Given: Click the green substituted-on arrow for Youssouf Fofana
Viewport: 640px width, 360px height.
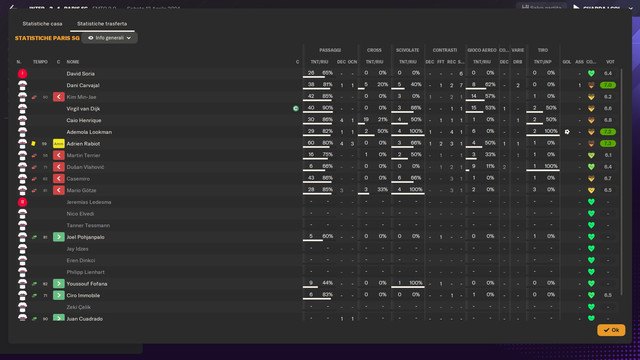Looking at the screenshot, I should coord(59,284).
